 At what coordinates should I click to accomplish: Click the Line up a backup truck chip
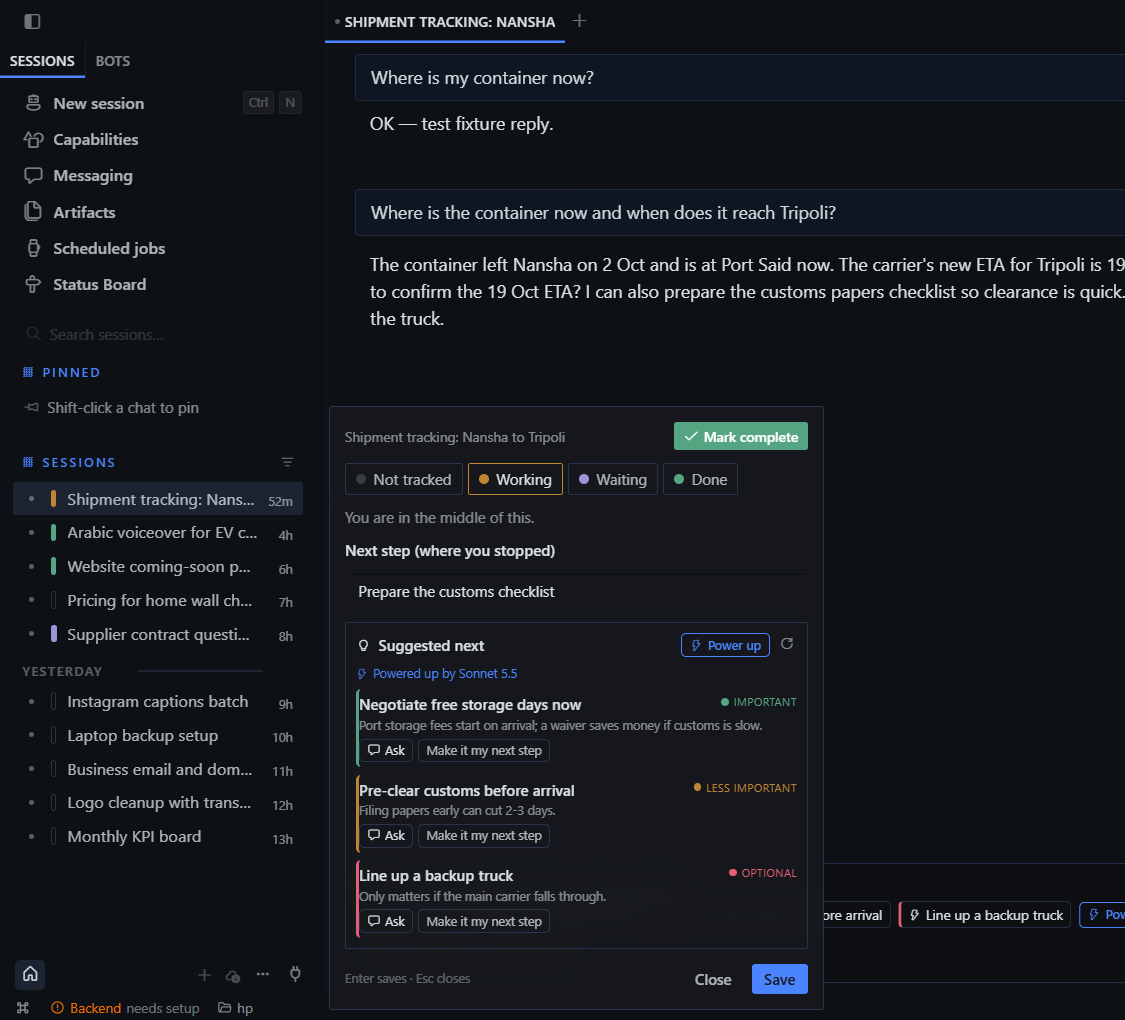pyautogui.click(x=985, y=915)
